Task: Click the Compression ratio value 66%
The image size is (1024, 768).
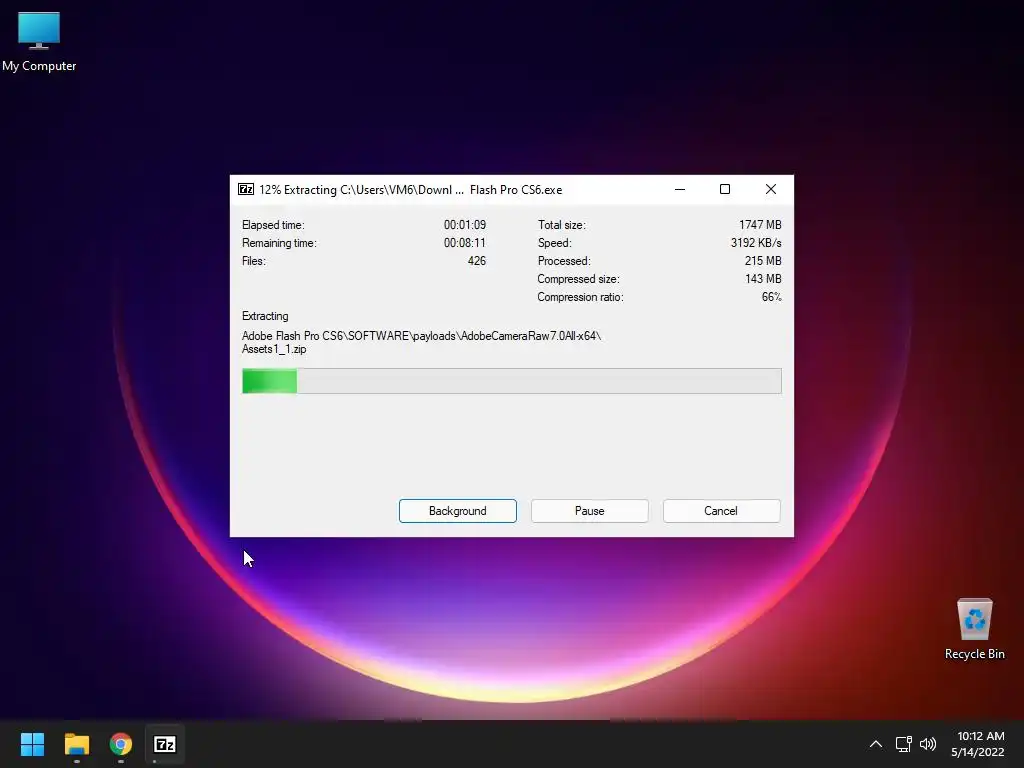Action: coord(771,297)
